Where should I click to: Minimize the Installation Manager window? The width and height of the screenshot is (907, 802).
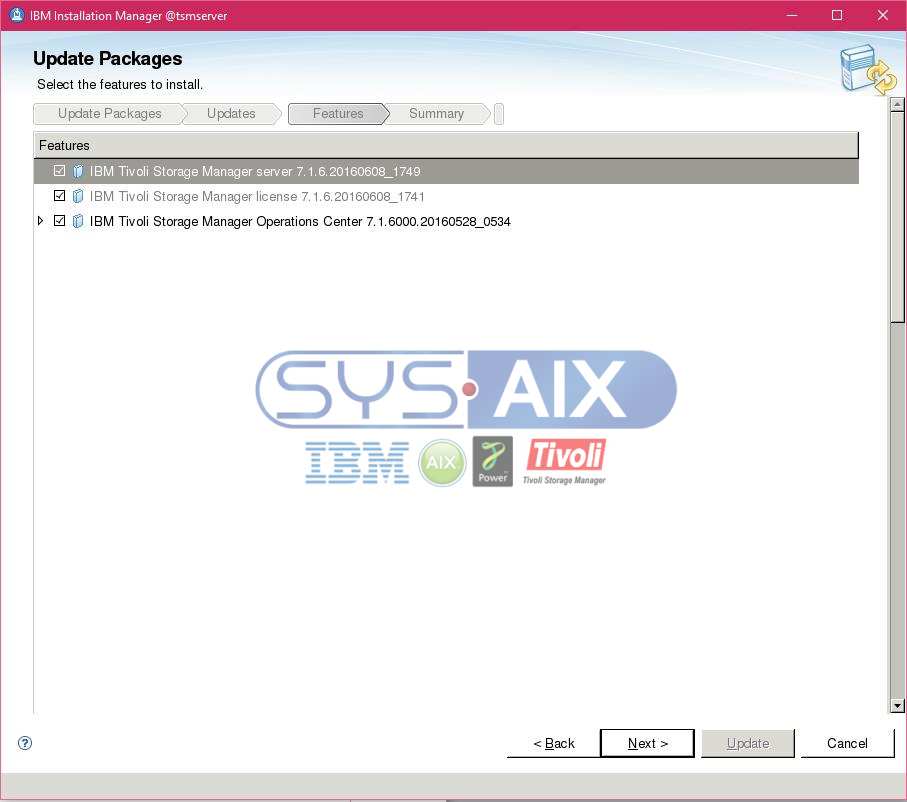coord(792,15)
